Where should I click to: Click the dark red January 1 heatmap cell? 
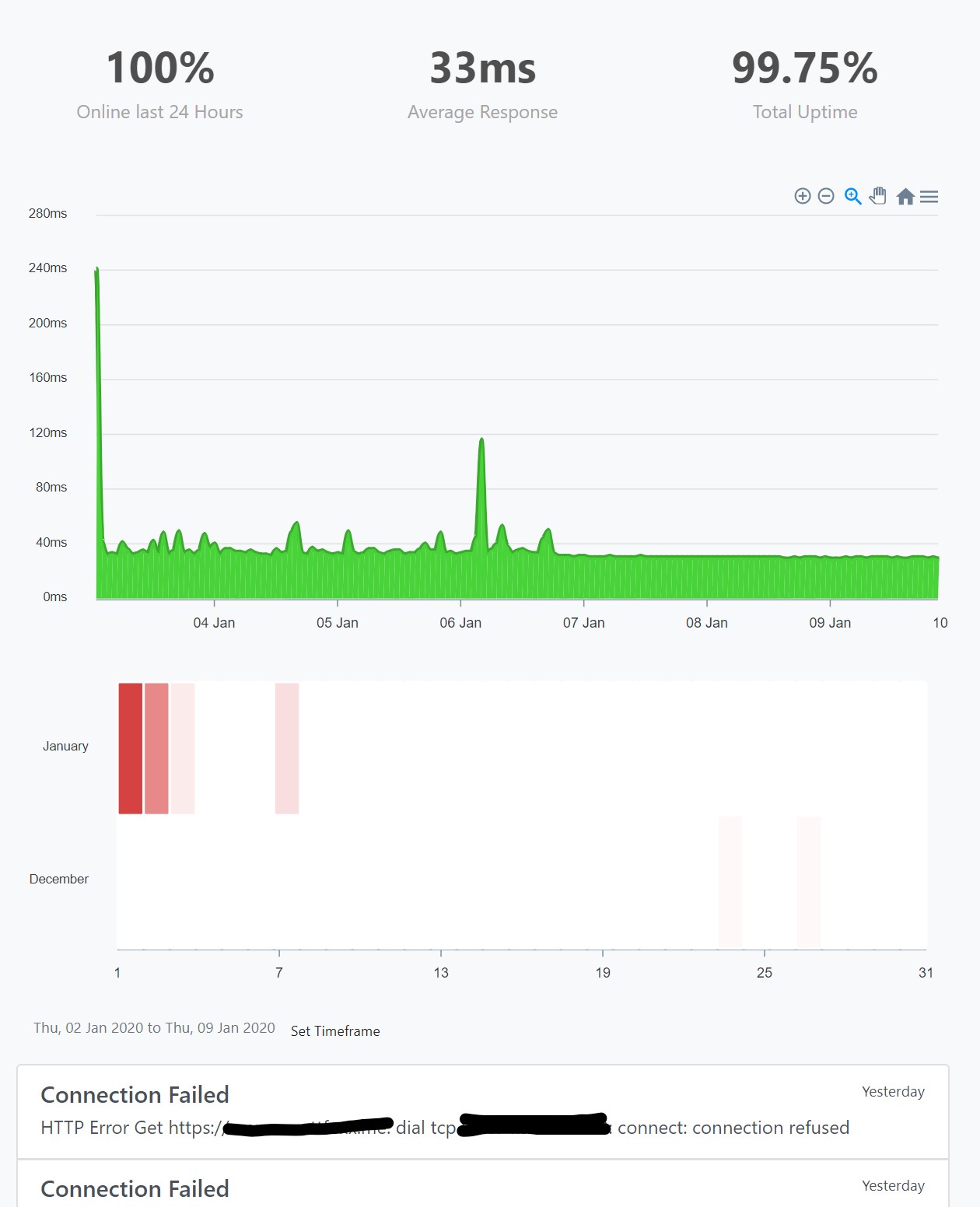[x=129, y=747]
